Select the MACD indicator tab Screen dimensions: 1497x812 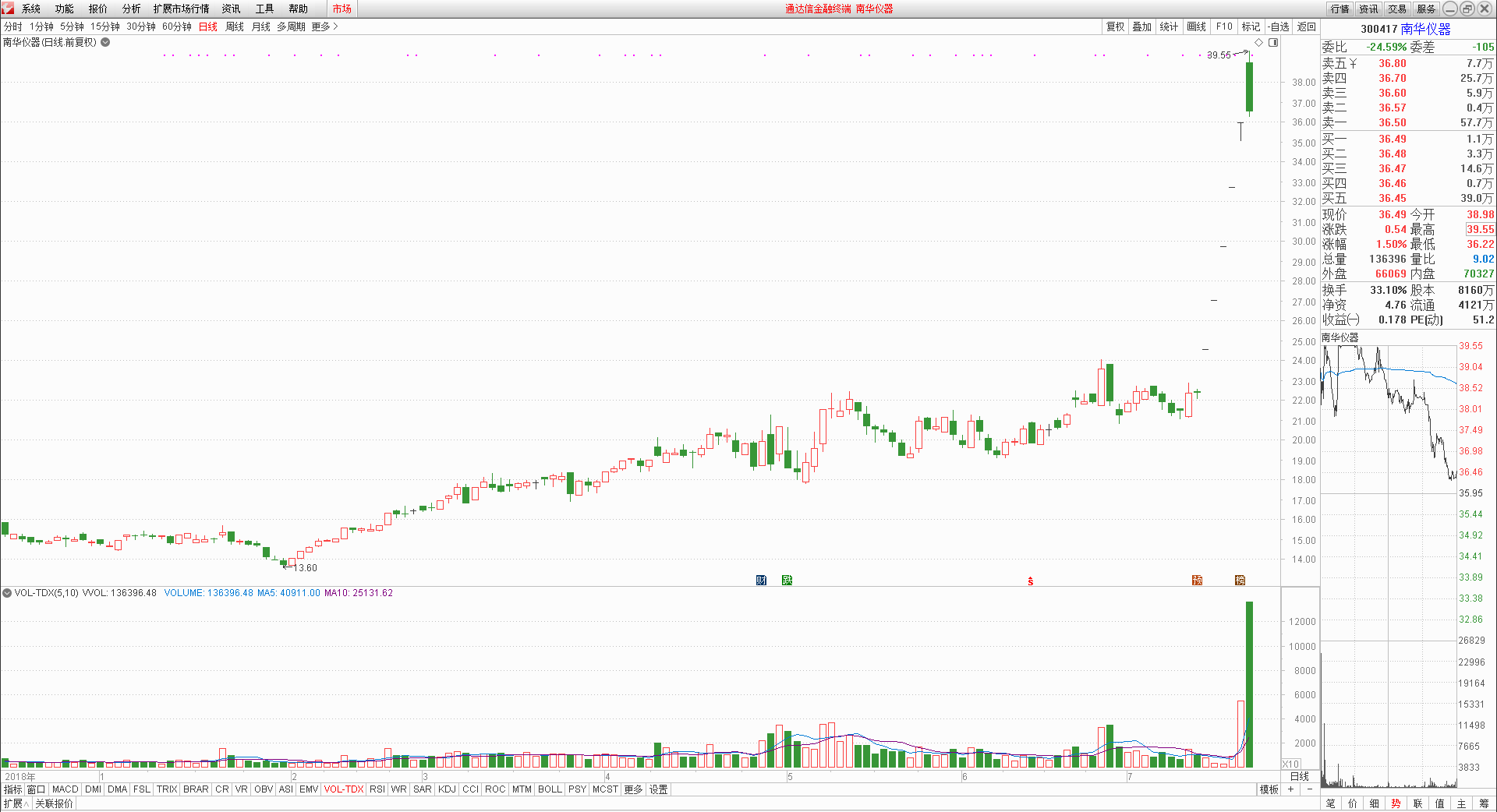click(65, 789)
